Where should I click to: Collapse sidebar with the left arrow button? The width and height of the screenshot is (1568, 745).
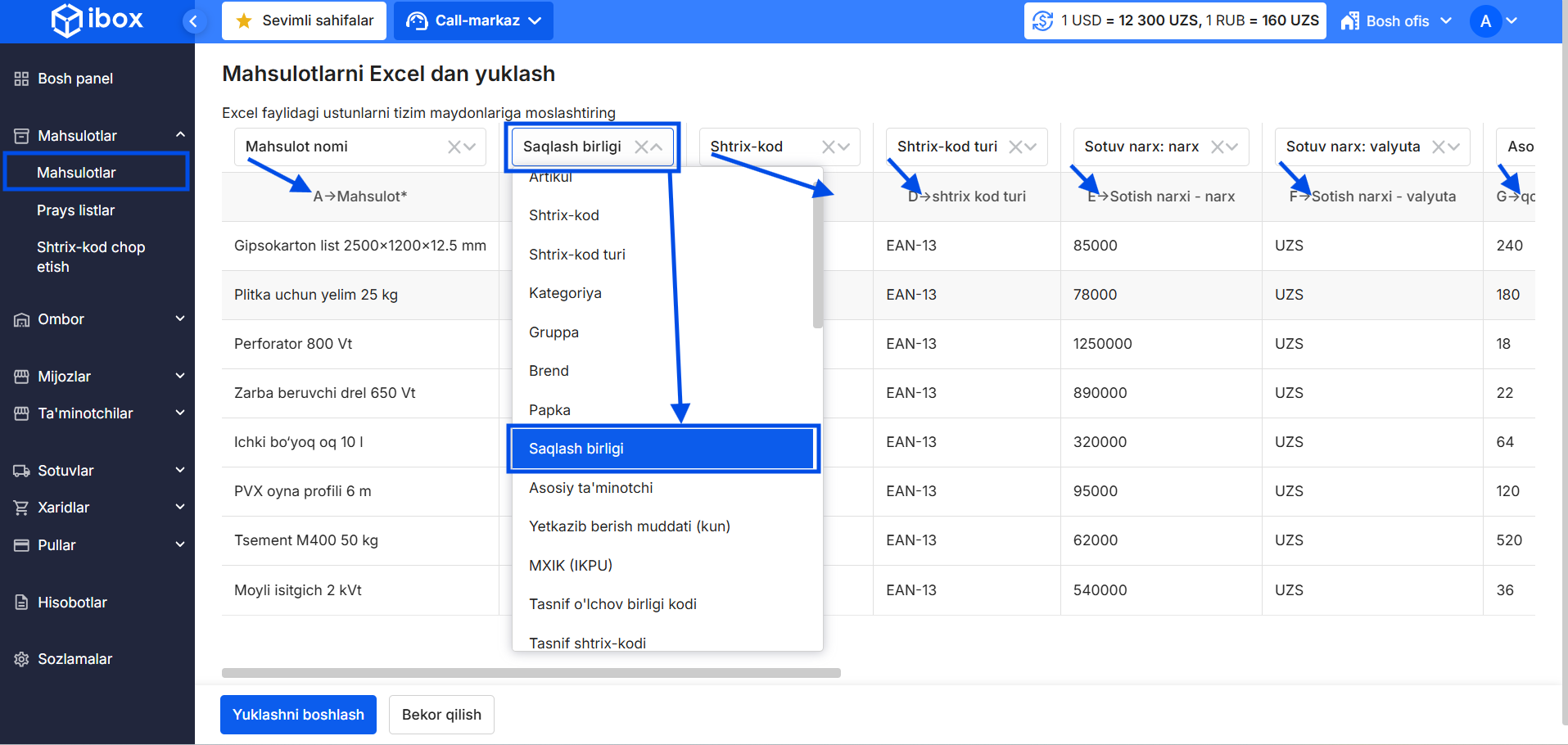[193, 21]
